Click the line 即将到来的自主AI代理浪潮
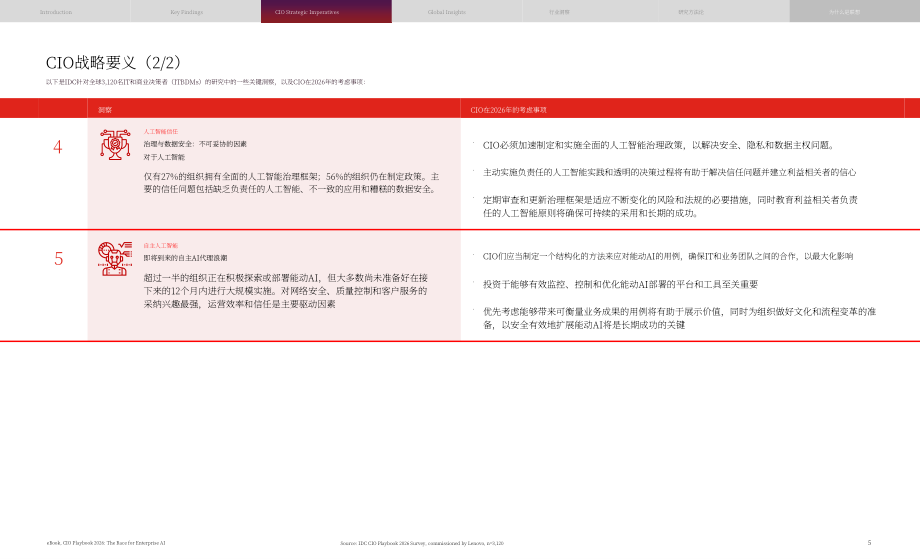 (185, 258)
